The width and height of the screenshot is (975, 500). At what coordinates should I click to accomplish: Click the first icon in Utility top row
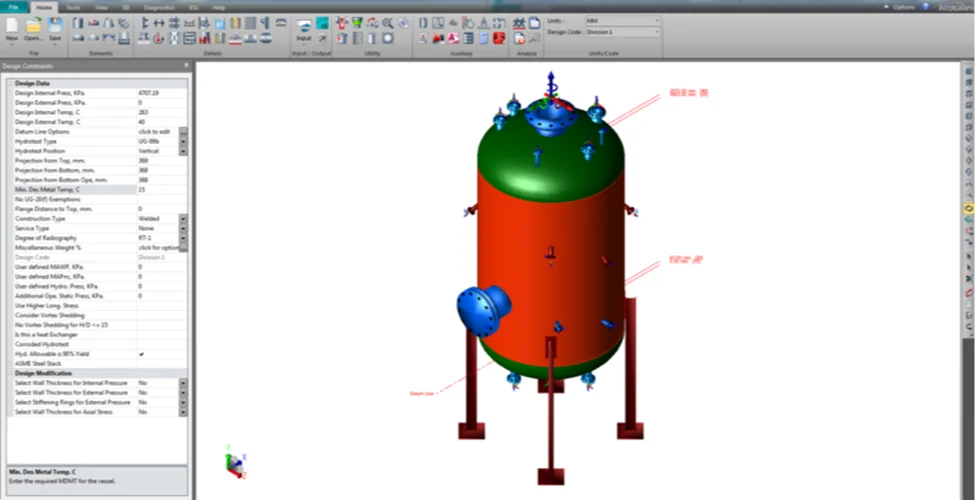(342, 23)
